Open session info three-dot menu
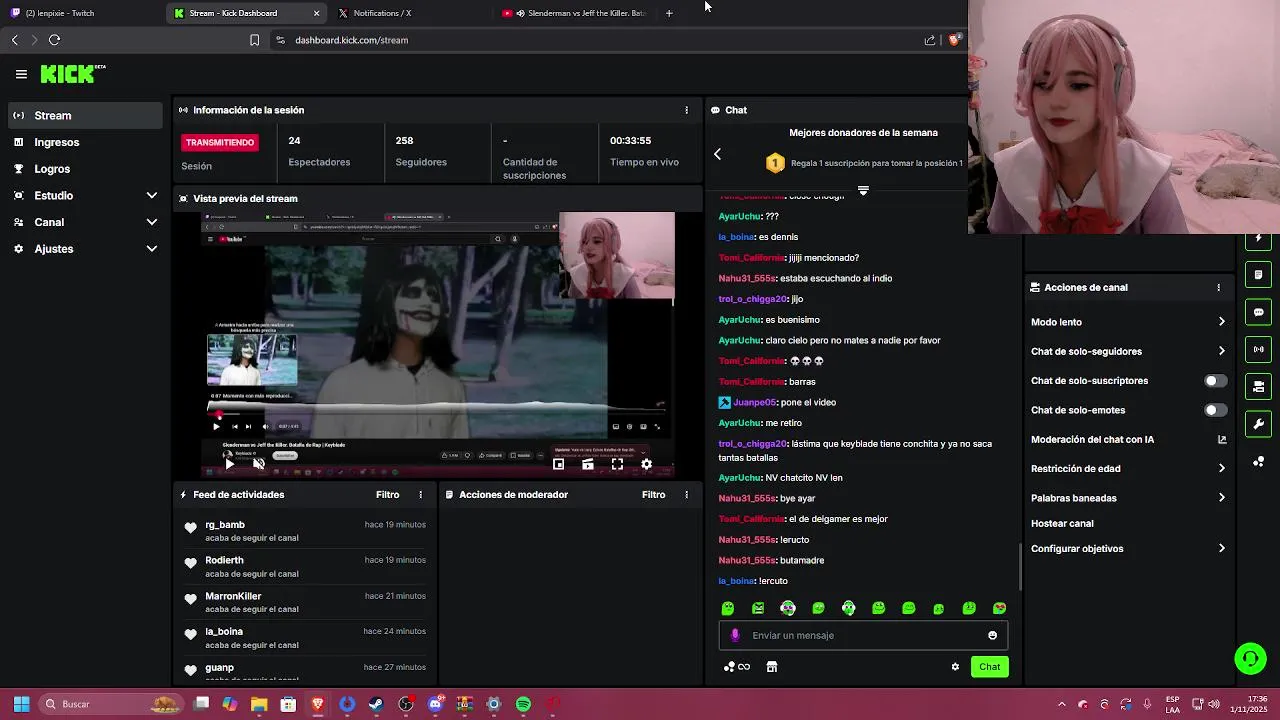The height and width of the screenshot is (720, 1280). 686,110
